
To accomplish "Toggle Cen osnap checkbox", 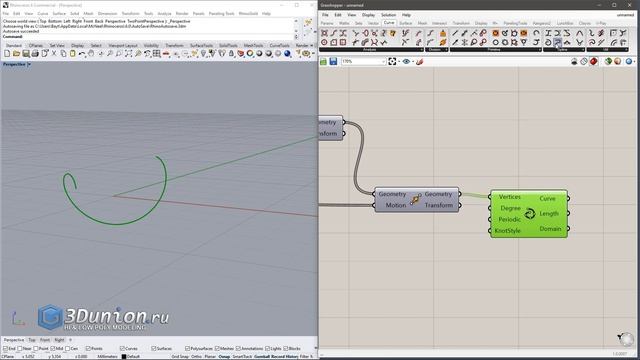I will (x=67, y=349).
